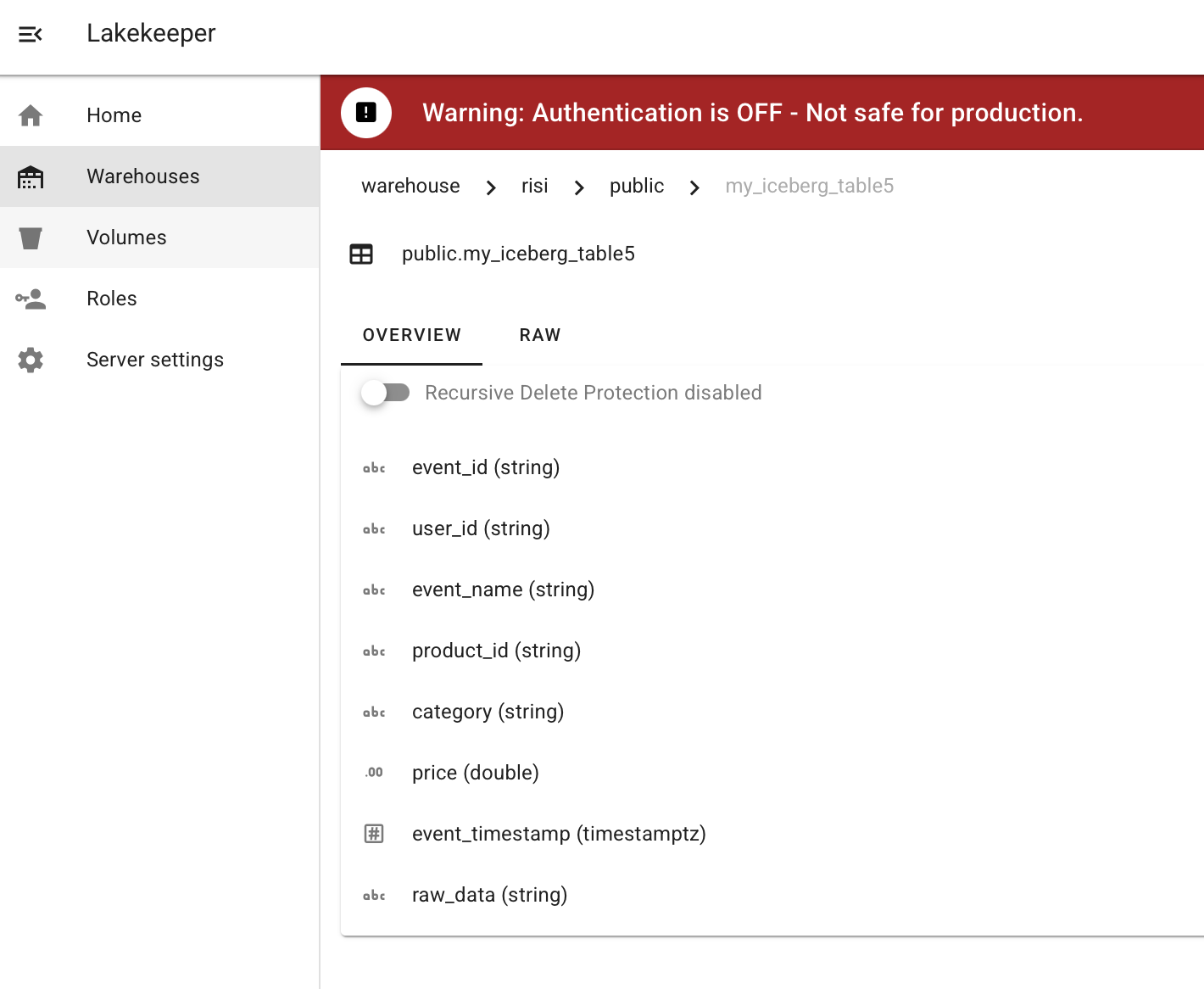The image size is (1204, 989).
Task: Click the decimal icon next to price
Action: point(374,773)
